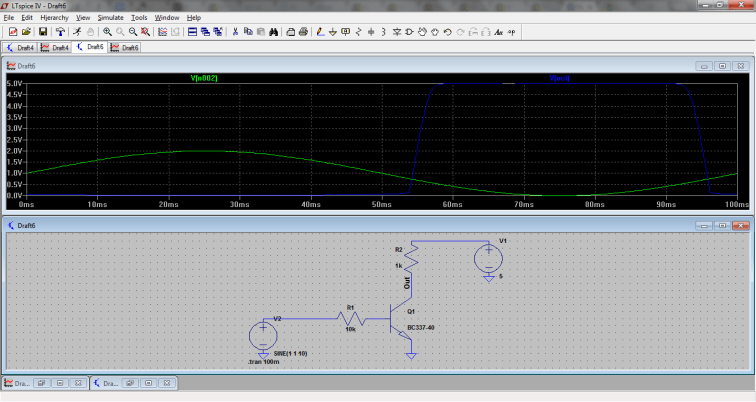The width and height of the screenshot is (756, 402).
Task: Place a Ground symbol tool
Action: click(333, 32)
